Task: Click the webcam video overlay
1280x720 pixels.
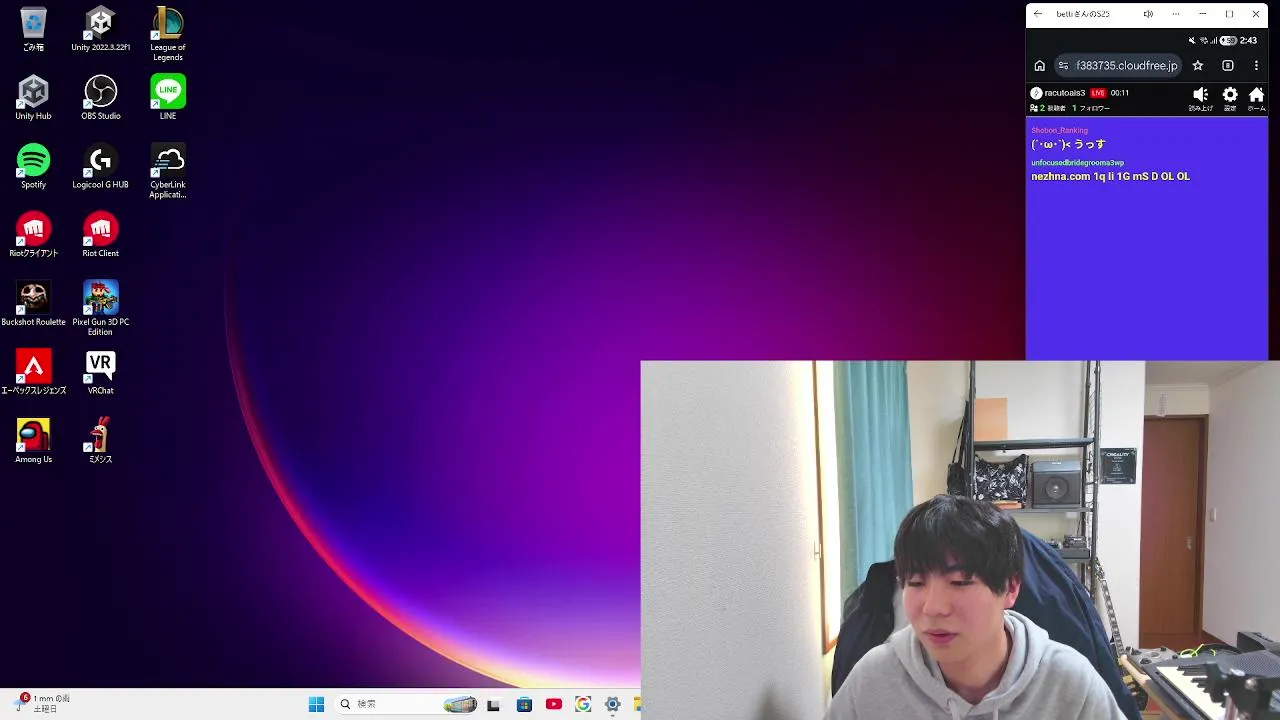Action: click(960, 540)
